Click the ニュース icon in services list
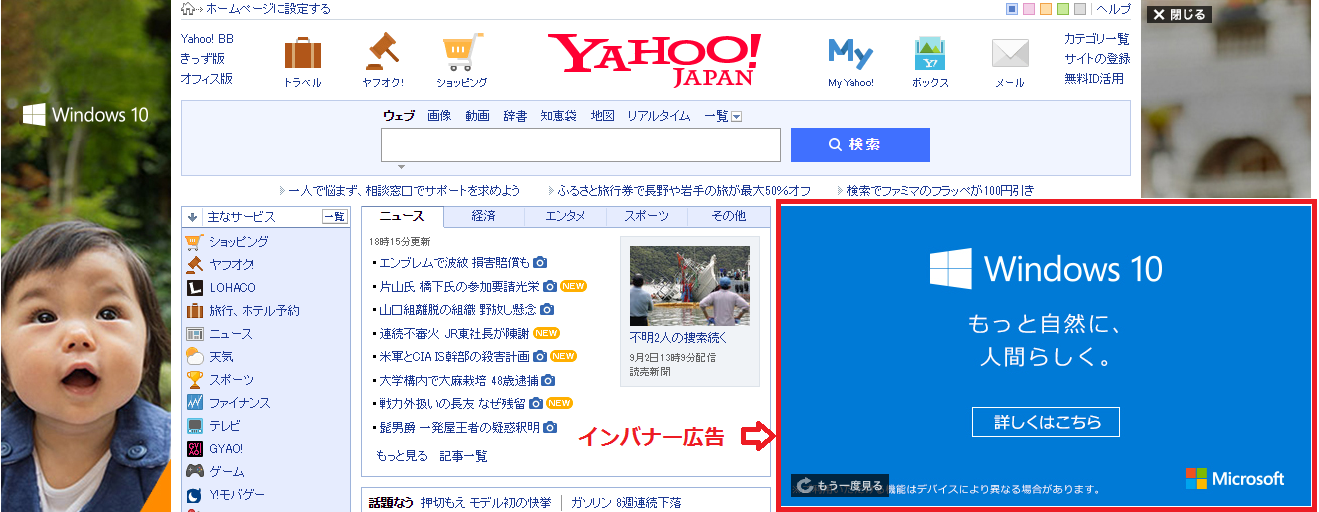 pyautogui.click(x=194, y=333)
